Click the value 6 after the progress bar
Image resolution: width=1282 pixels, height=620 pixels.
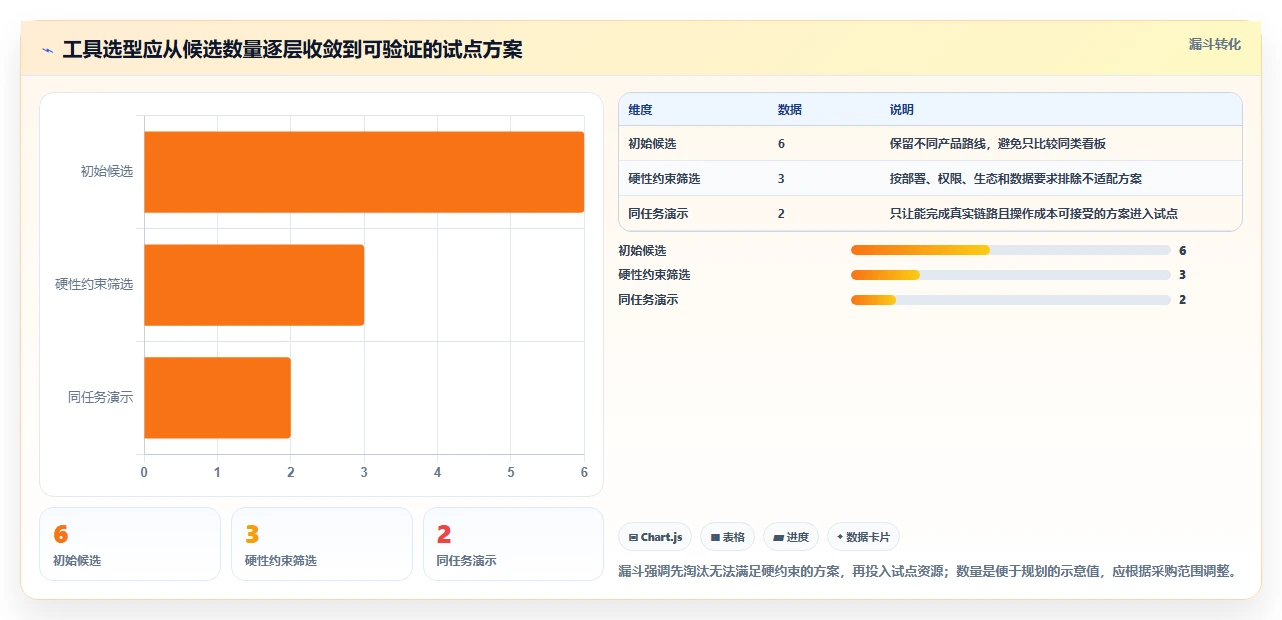pyautogui.click(x=1183, y=251)
